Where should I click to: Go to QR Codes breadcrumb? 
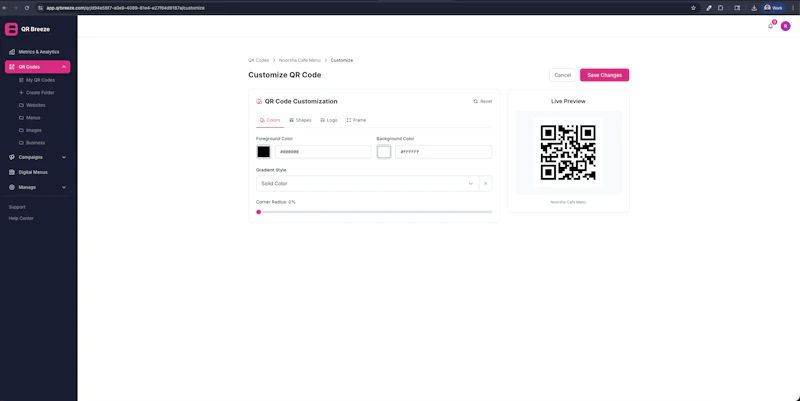[258, 60]
